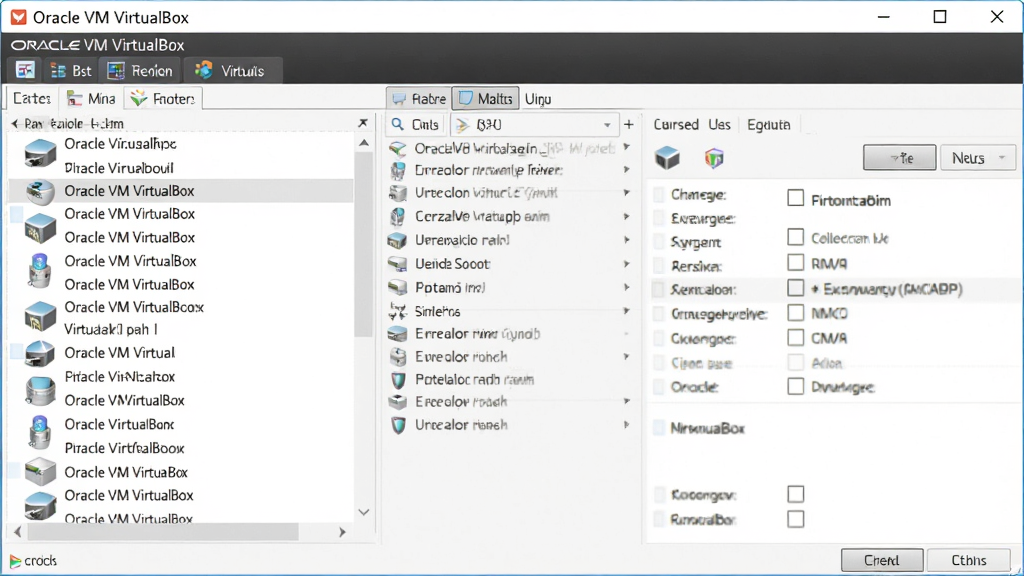Click the Uerenalcio ralnl row icon
This screenshot has width=1024, height=576.
click(398, 241)
